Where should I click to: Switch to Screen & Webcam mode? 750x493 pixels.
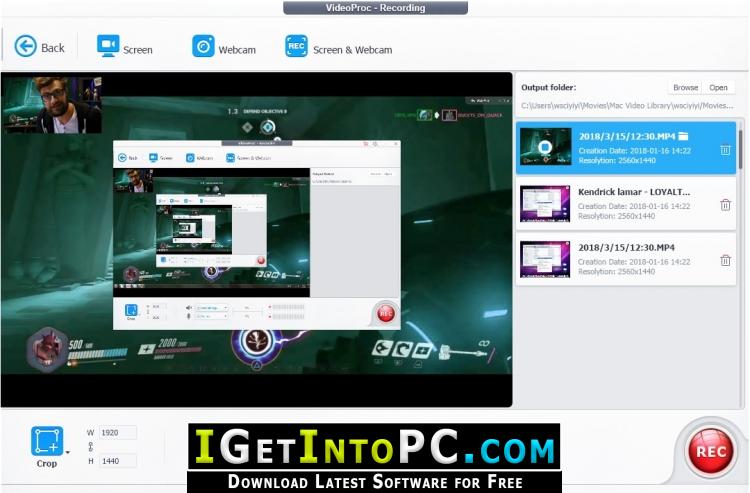[339, 47]
